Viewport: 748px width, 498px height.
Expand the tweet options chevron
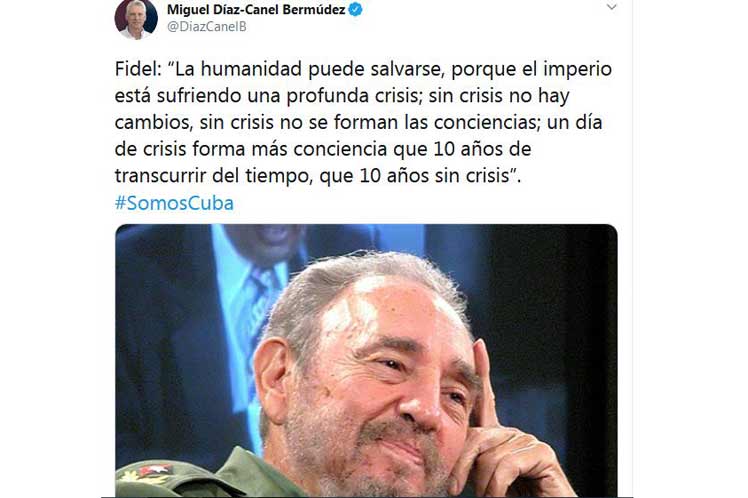tap(612, 7)
